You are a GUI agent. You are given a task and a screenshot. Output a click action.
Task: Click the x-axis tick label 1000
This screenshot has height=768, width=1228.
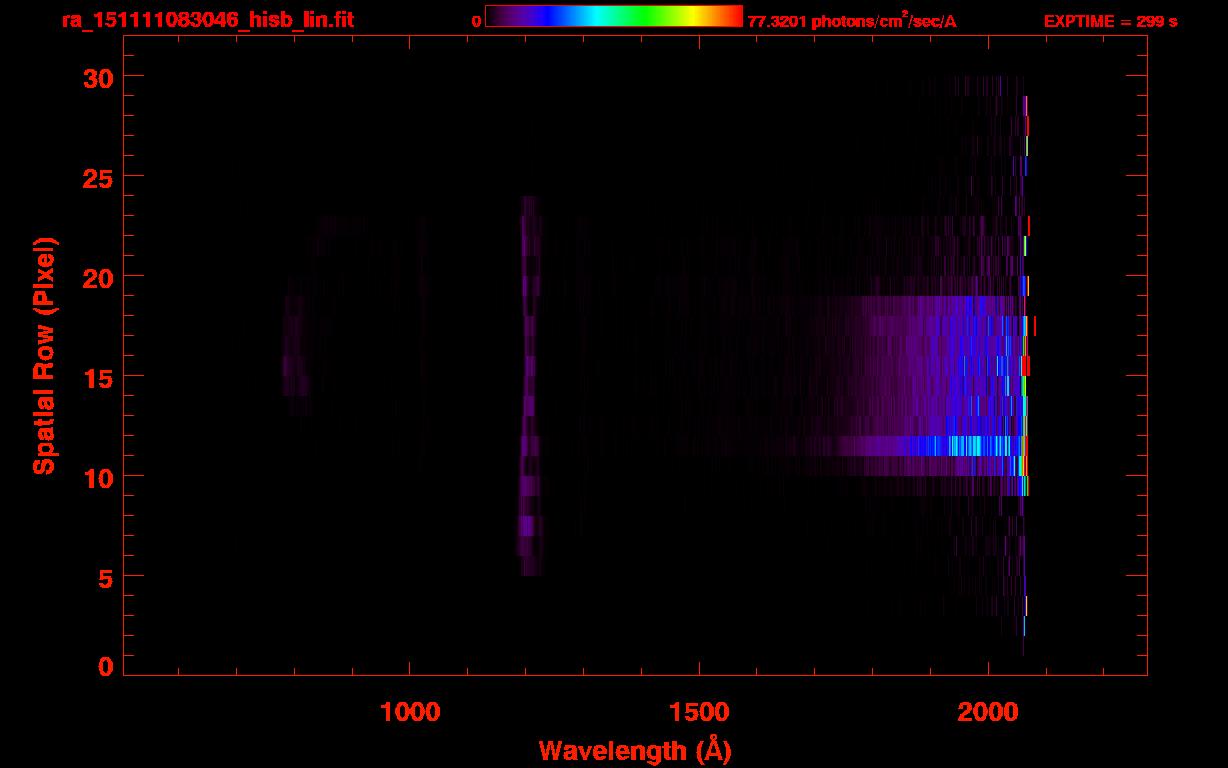(x=410, y=712)
